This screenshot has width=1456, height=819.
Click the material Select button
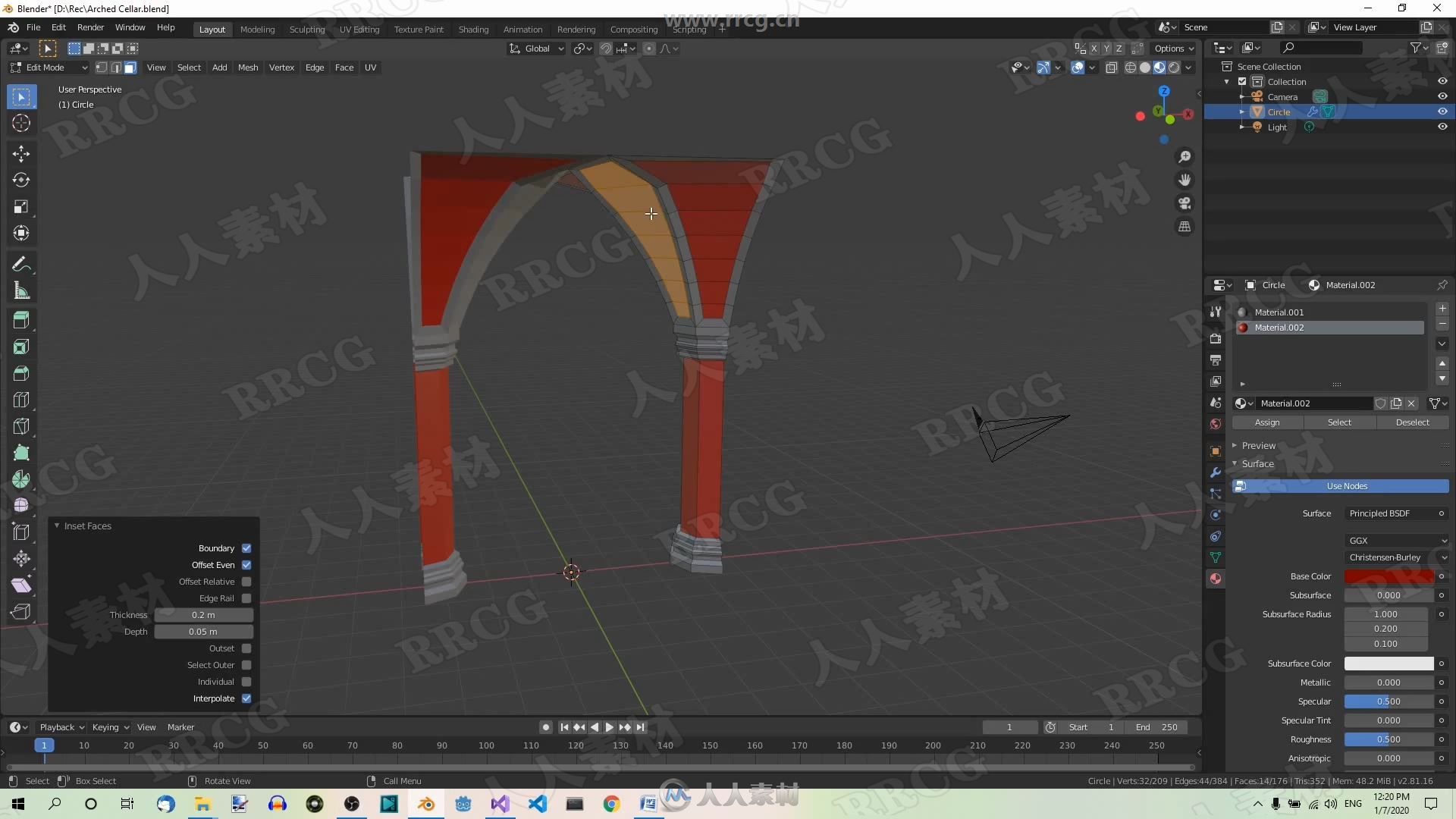(x=1339, y=422)
